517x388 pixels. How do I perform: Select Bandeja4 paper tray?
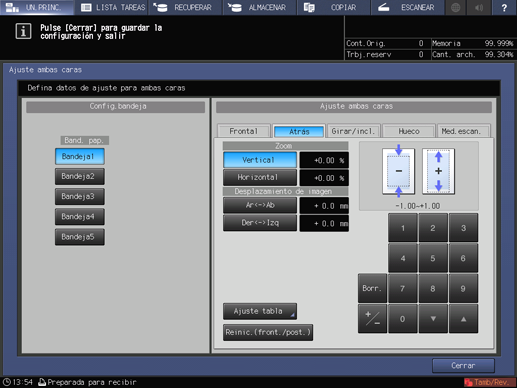pyautogui.click(x=80, y=217)
